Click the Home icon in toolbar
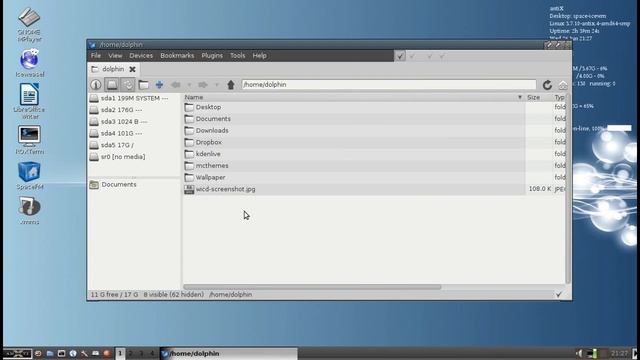The image size is (640, 360). 563,85
